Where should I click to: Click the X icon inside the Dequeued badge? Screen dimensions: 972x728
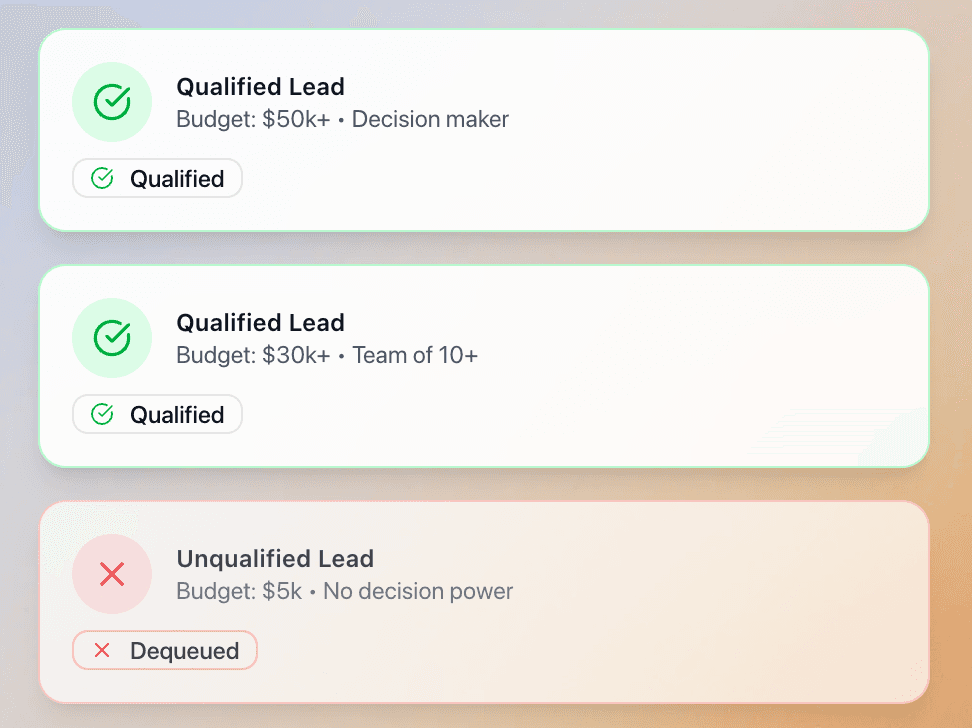pos(100,649)
